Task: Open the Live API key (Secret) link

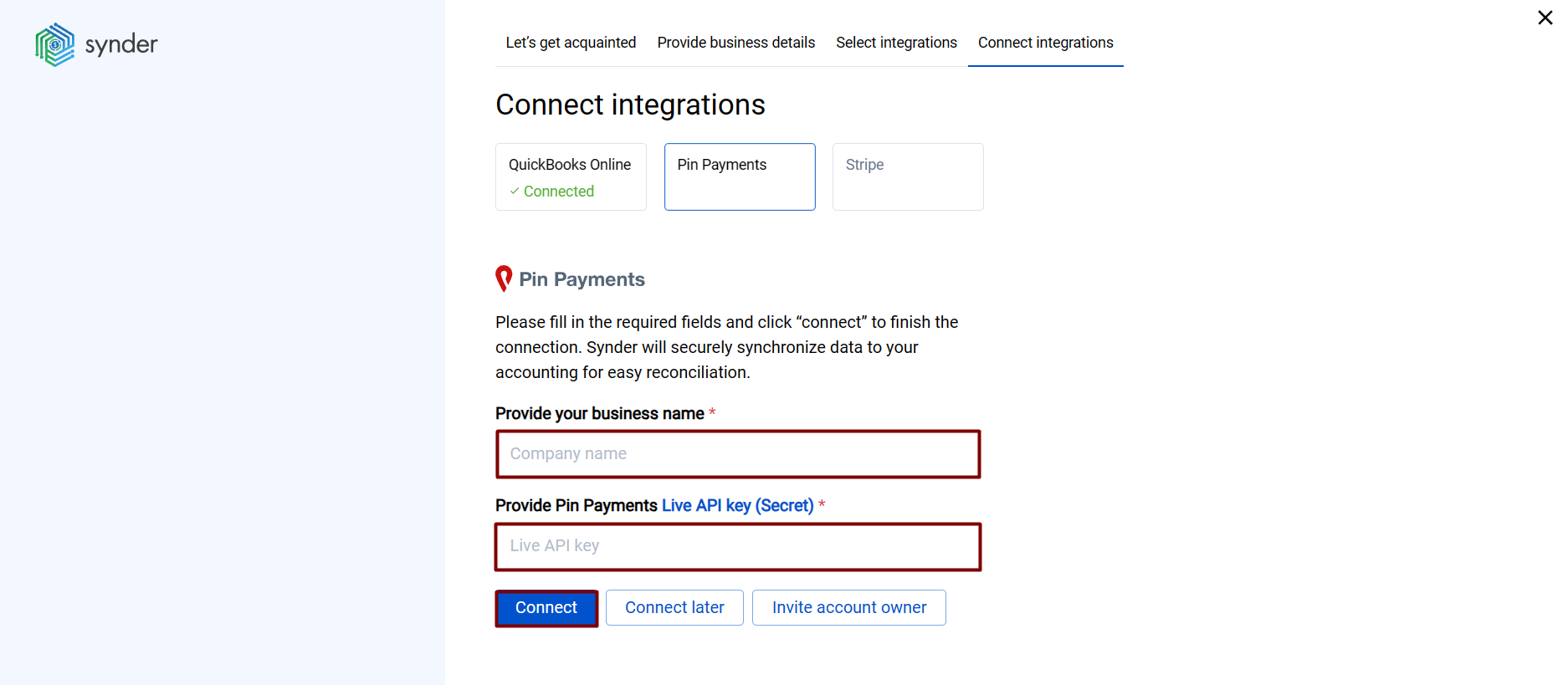Action: coord(736,505)
